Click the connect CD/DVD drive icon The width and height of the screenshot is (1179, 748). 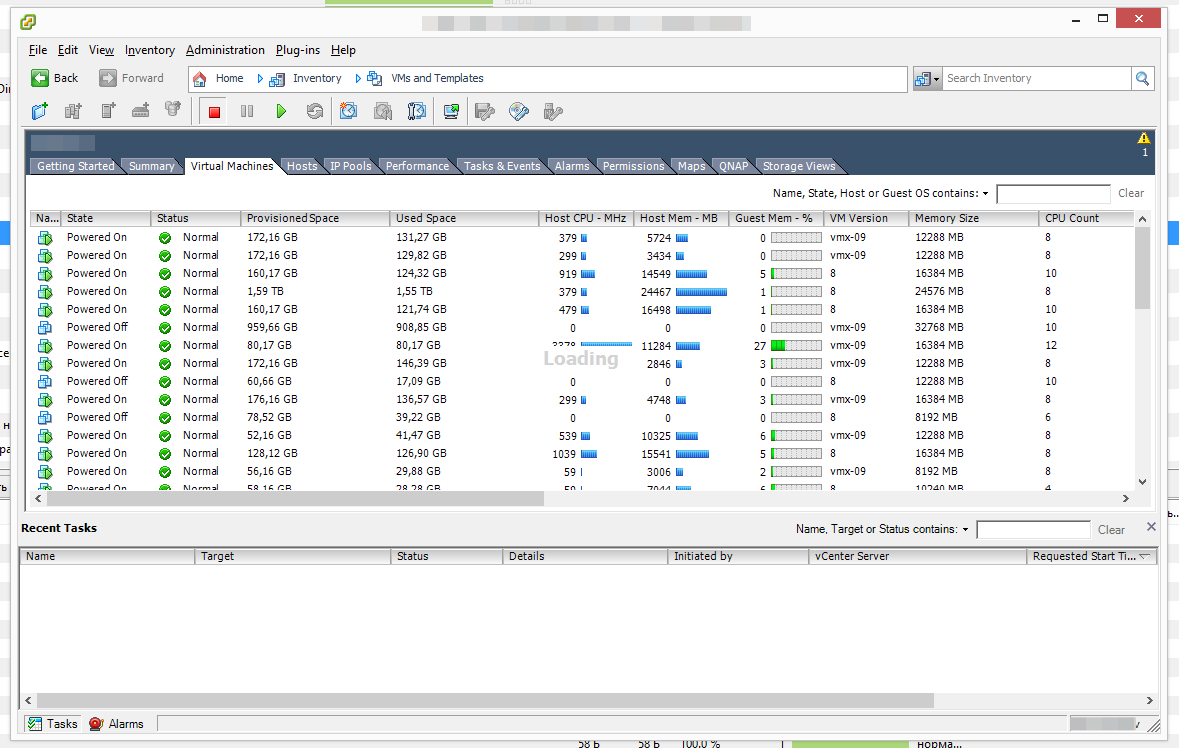[x=519, y=111]
